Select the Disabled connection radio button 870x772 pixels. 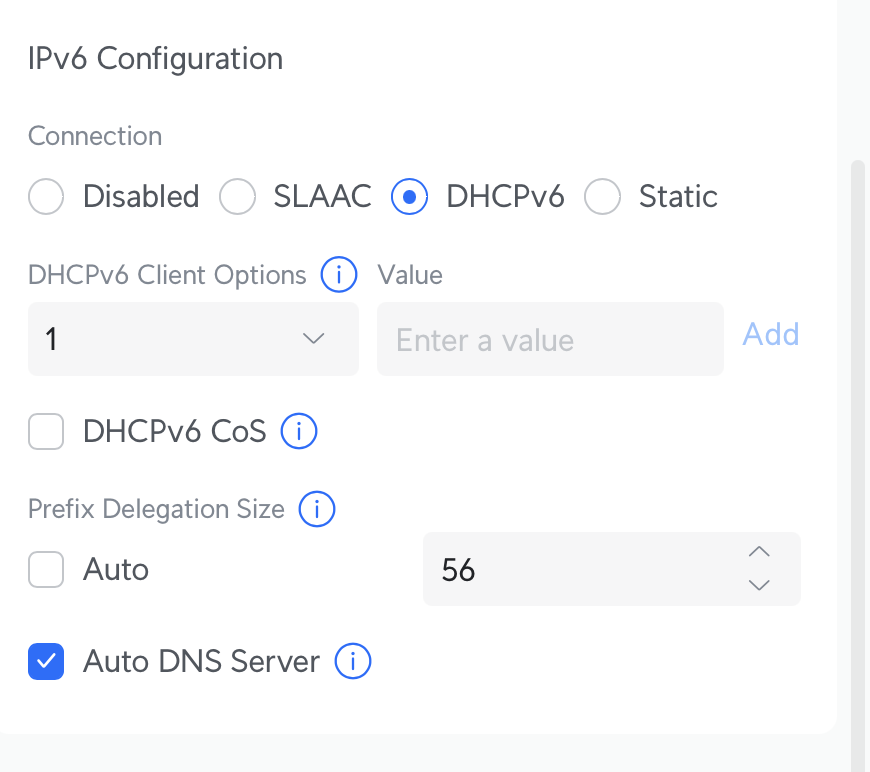click(x=46, y=196)
